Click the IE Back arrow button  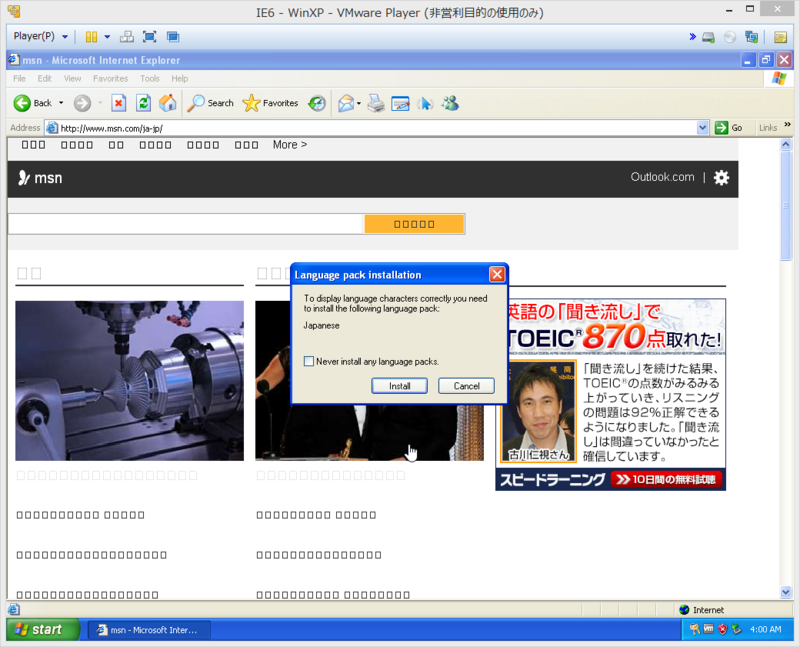22,104
